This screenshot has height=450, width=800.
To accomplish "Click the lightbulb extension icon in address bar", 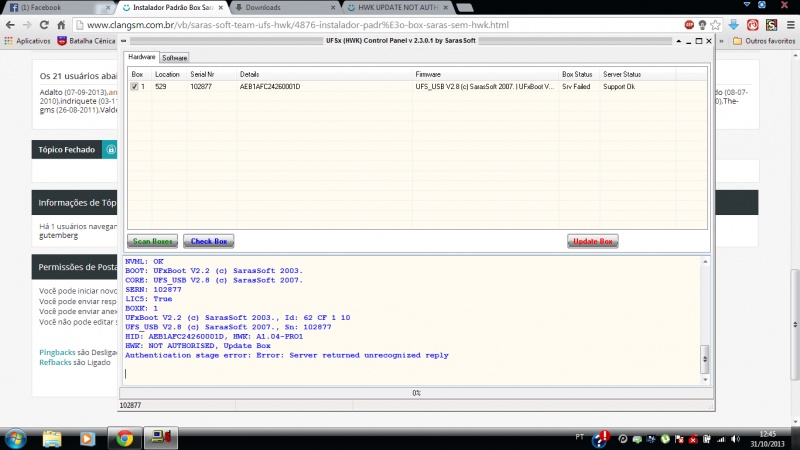I will coord(702,24).
